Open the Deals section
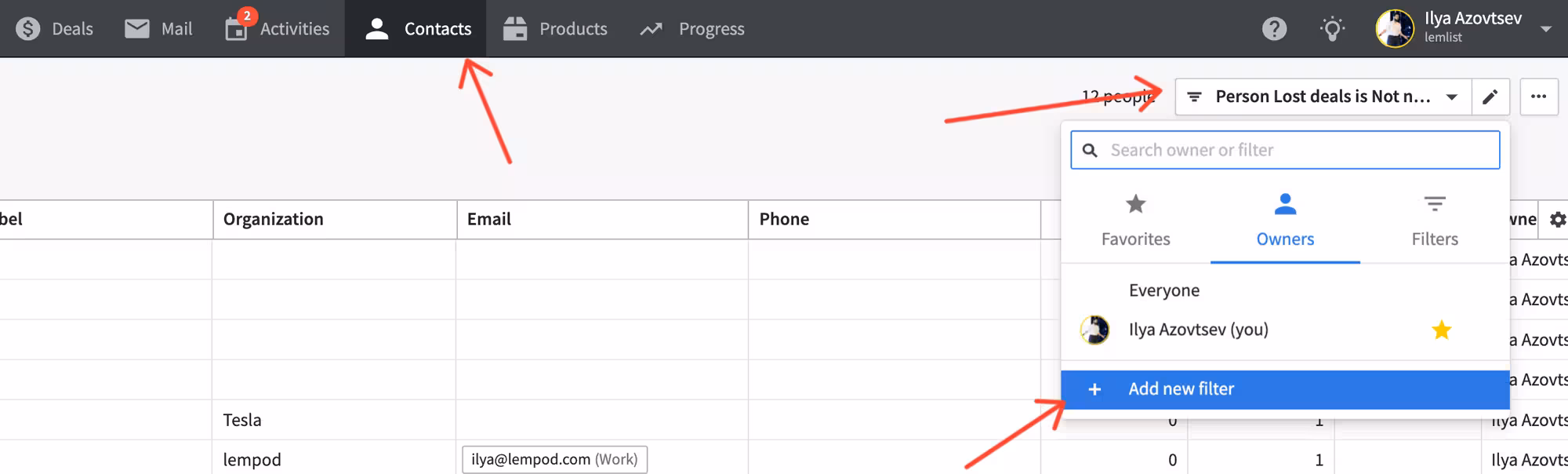1568x474 pixels. 55,29
